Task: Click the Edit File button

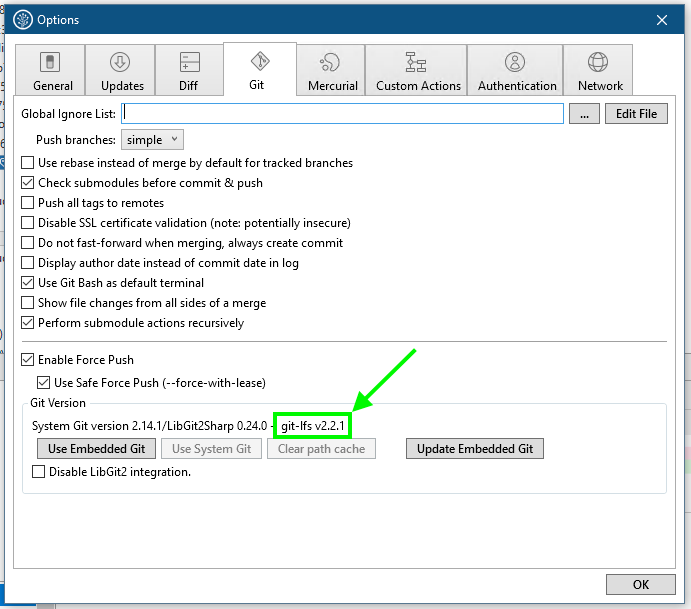Action: [636, 114]
